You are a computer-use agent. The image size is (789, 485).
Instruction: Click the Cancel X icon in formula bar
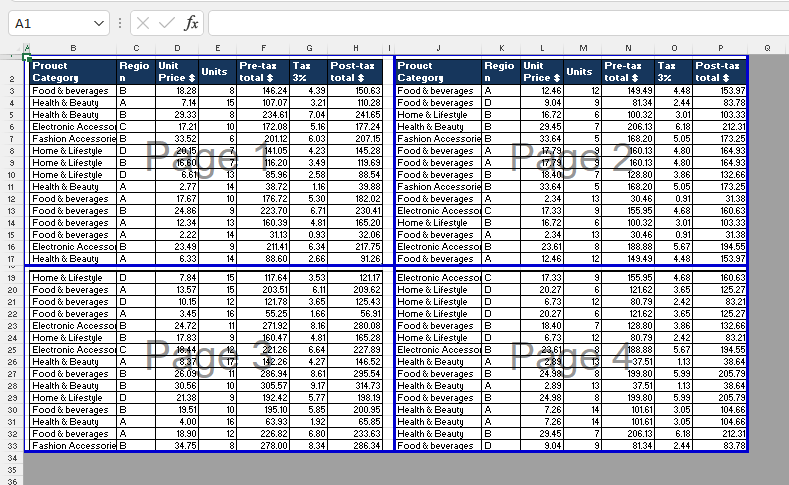point(143,23)
